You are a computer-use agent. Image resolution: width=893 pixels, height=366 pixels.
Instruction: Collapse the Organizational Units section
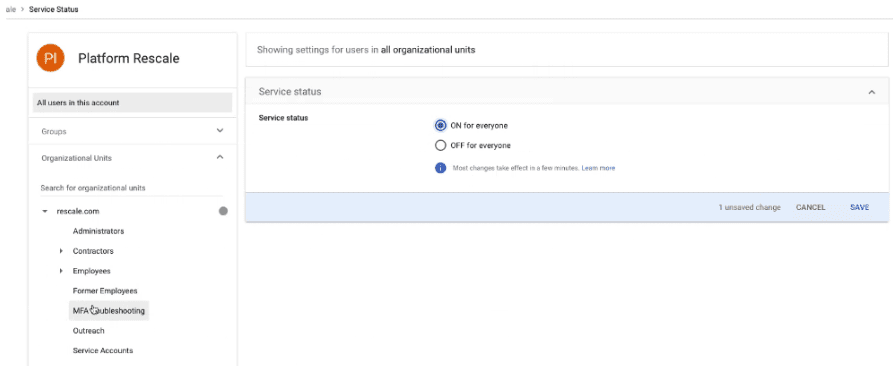coord(220,158)
